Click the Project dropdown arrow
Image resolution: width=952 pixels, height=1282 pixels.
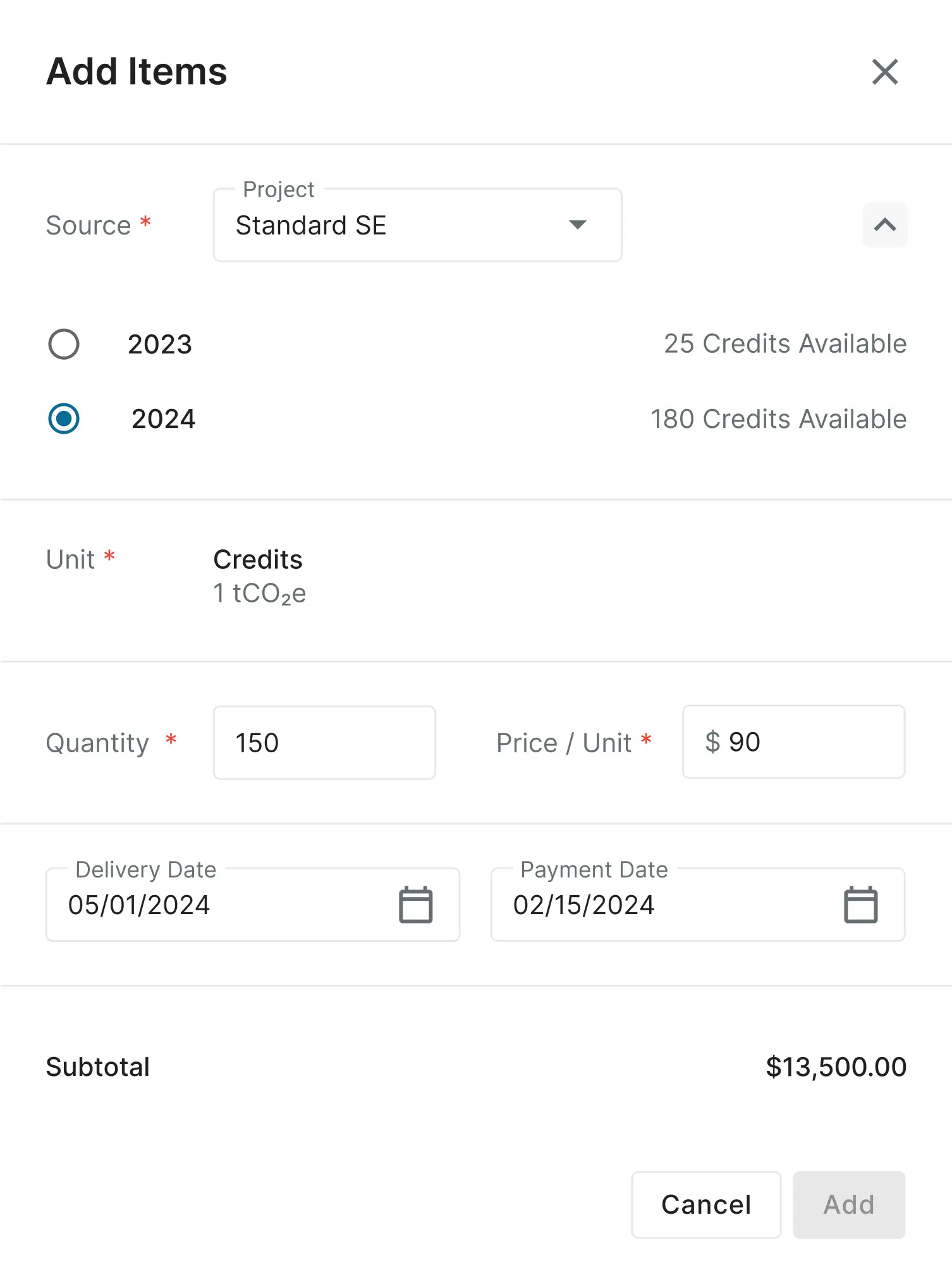577,224
